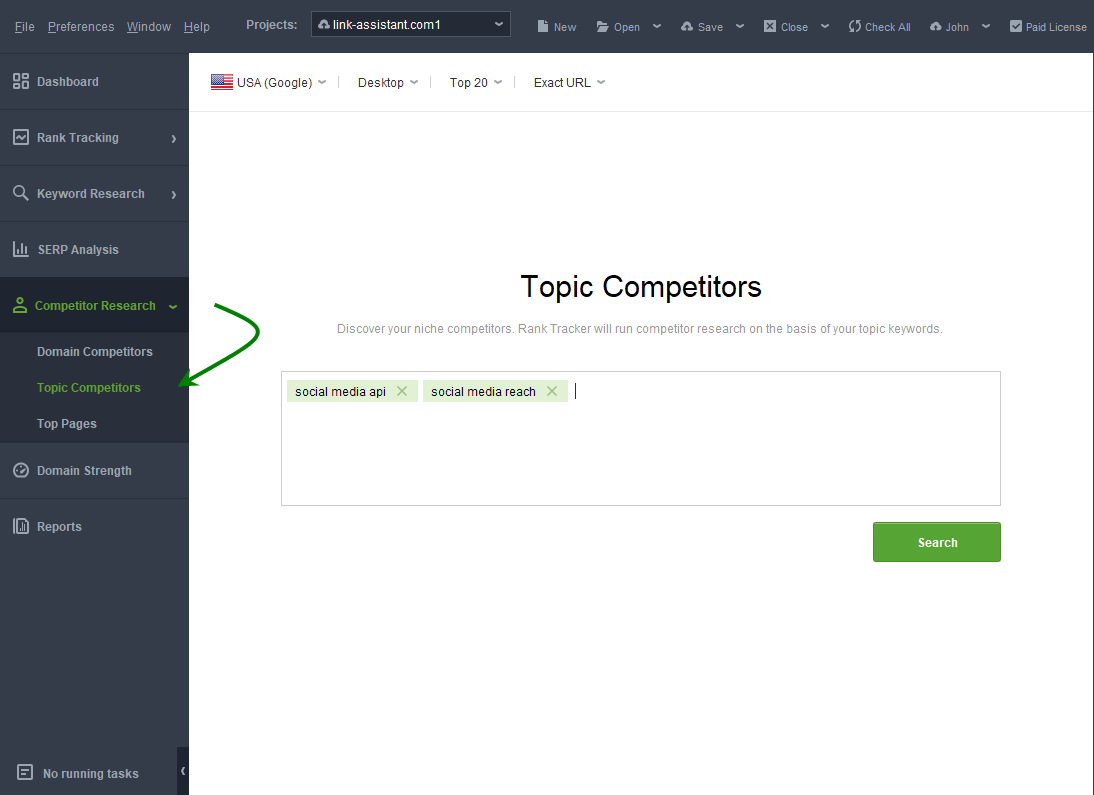Image resolution: width=1094 pixels, height=795 pixels.
Task: Click inside the topic keywords input box
Action: coord(640,450)
